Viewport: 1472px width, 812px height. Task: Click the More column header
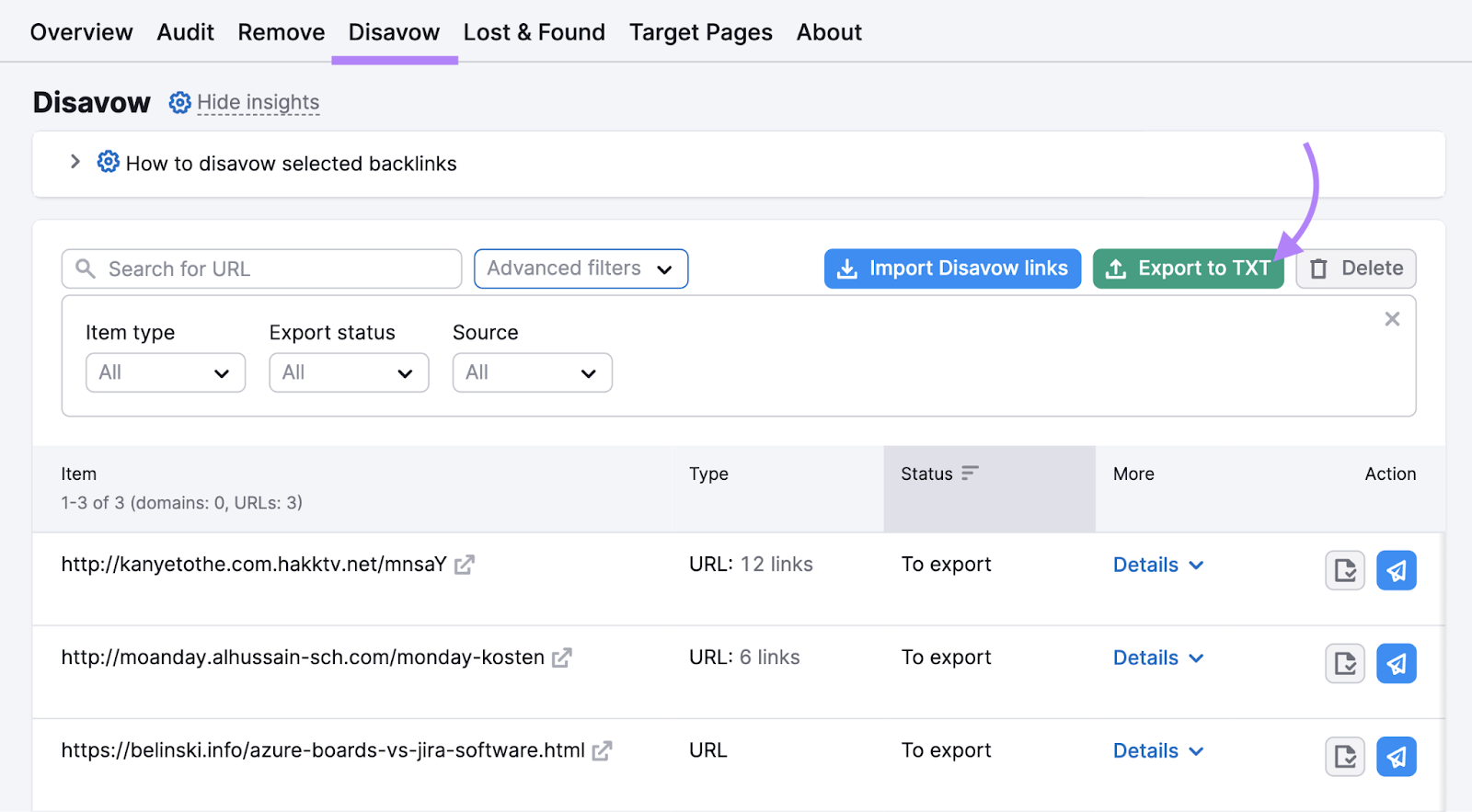pyautogui.click(x=1133, y=474)
